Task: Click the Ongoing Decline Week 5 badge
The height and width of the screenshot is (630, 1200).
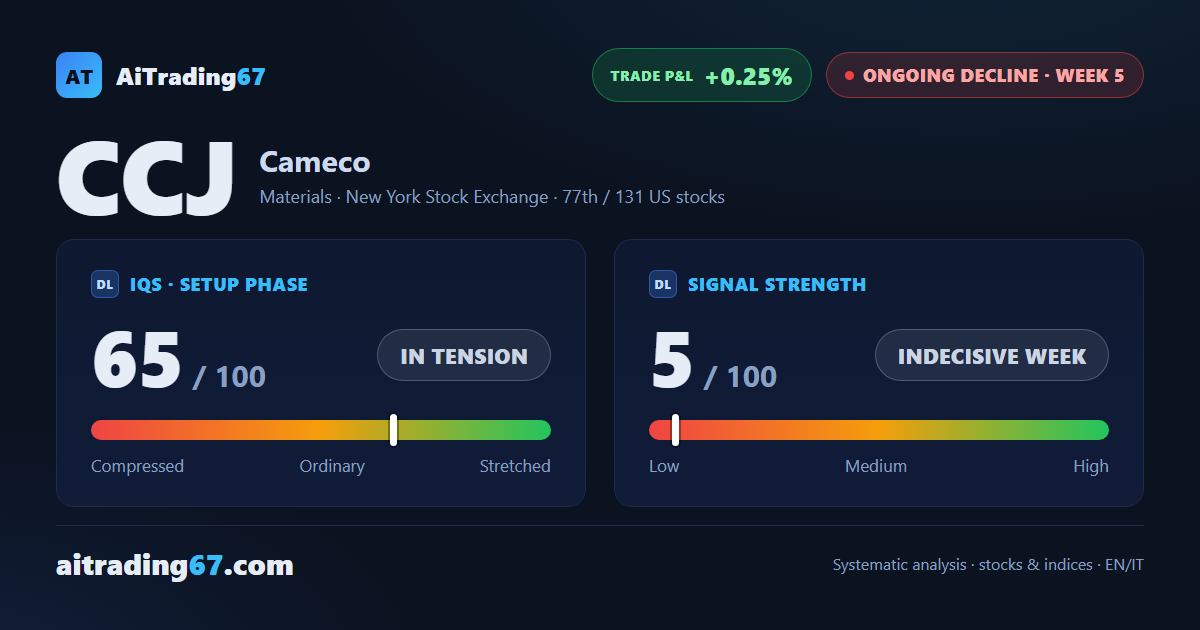Action: (984, 75)
